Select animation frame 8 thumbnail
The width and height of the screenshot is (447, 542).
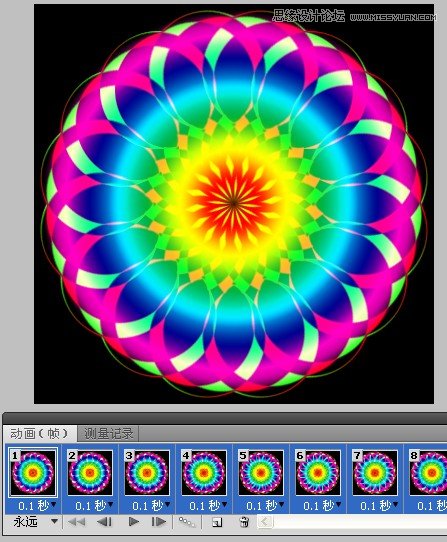click(428, 473)
